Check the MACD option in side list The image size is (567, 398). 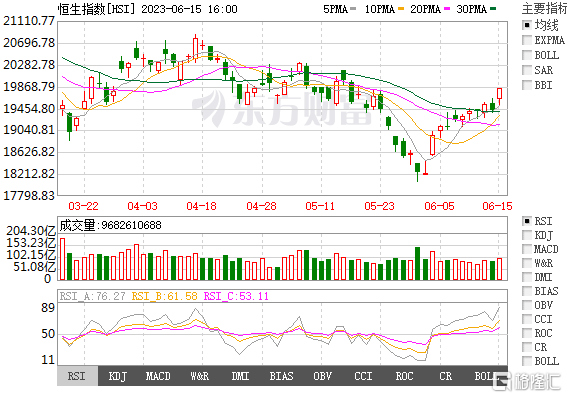pos(527,249)
